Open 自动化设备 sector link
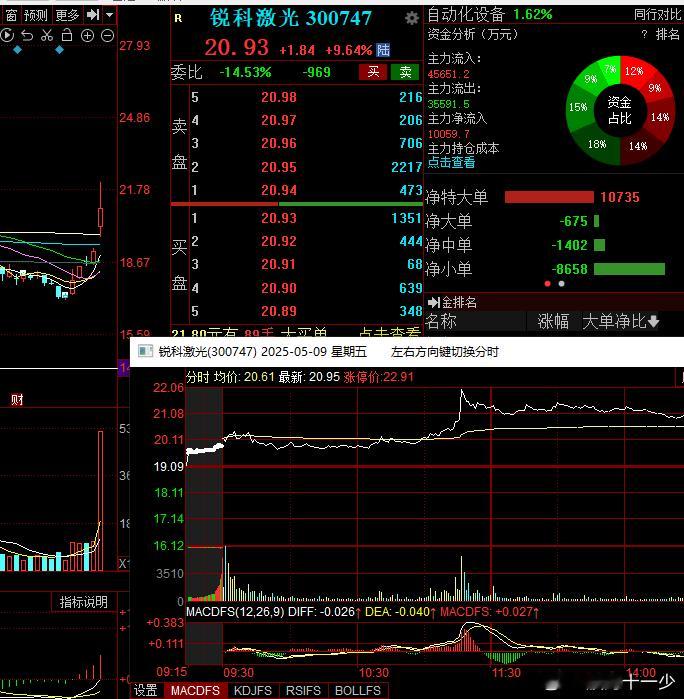This screenshot has width=684, height=699. pos(466,15)
